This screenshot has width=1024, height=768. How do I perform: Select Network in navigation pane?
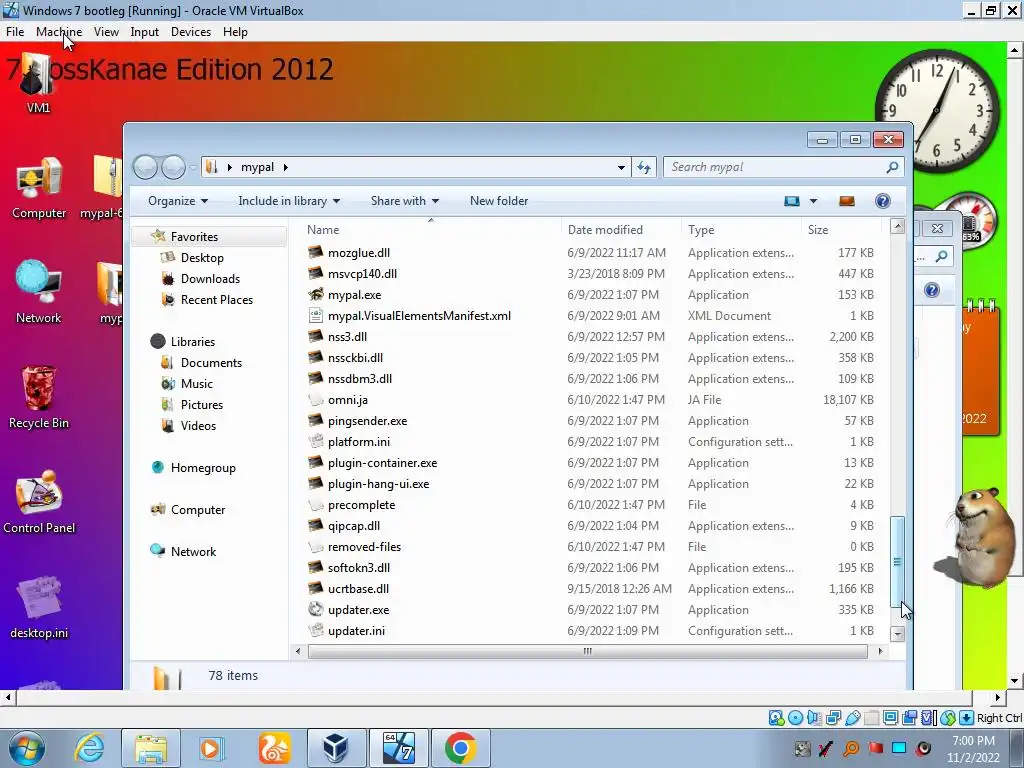(193, 551)
